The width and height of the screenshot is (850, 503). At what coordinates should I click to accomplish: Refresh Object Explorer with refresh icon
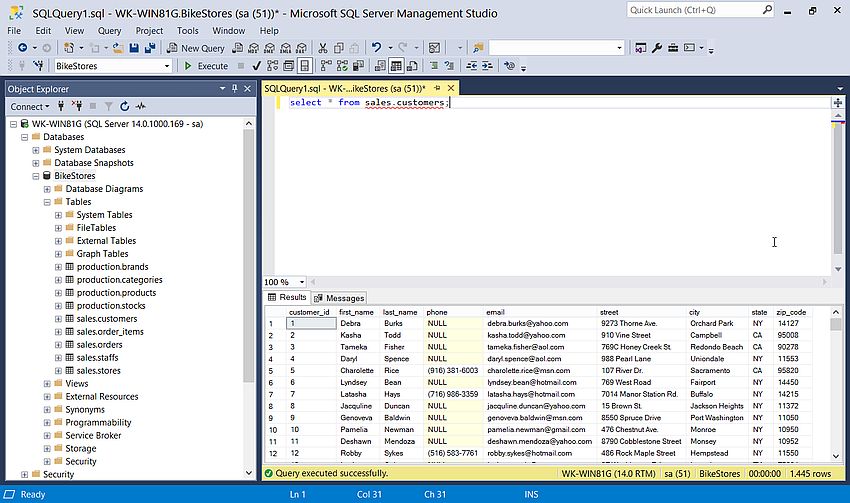coord(124,106)
